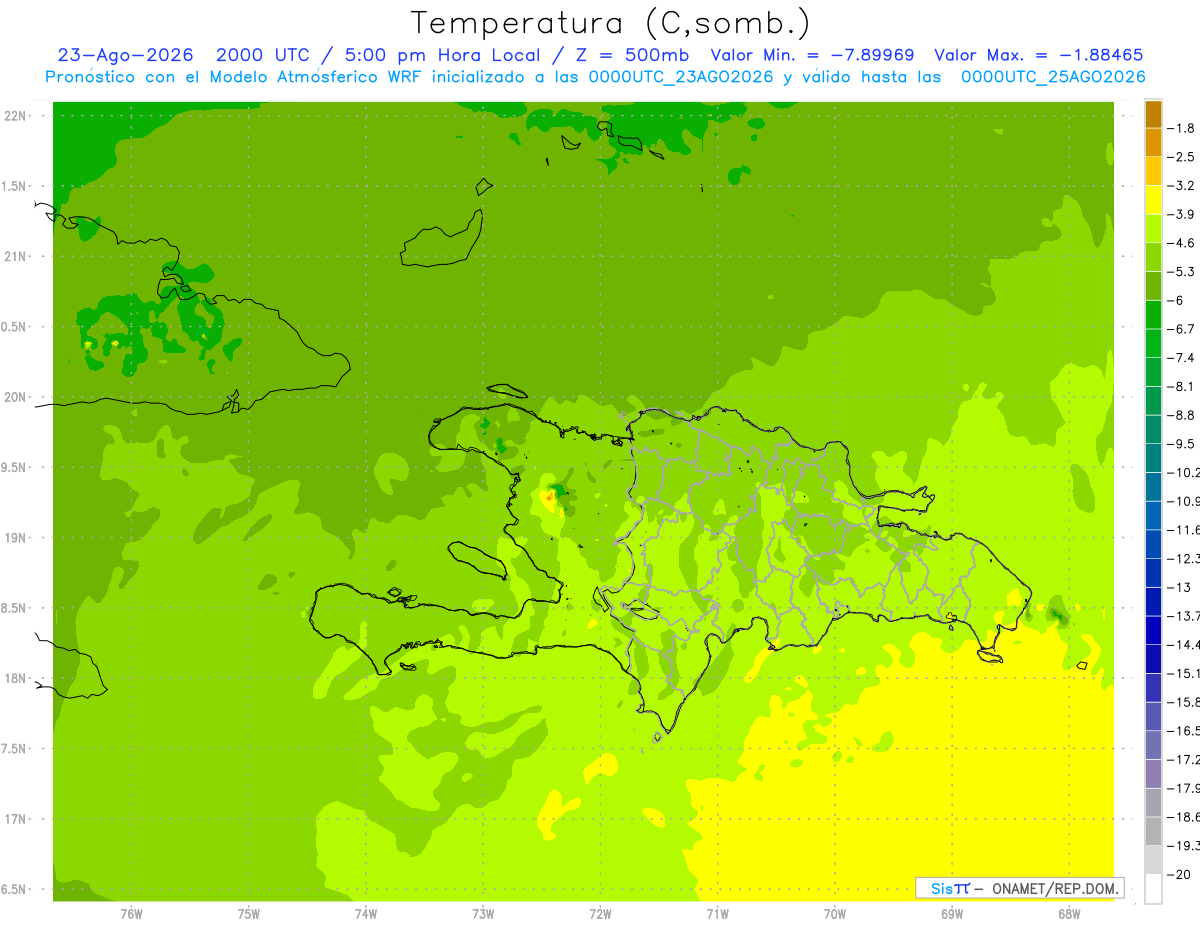Screen dimensions: 1200x927
Task: Click the "69W" longitude label
Action: [952, 914]
